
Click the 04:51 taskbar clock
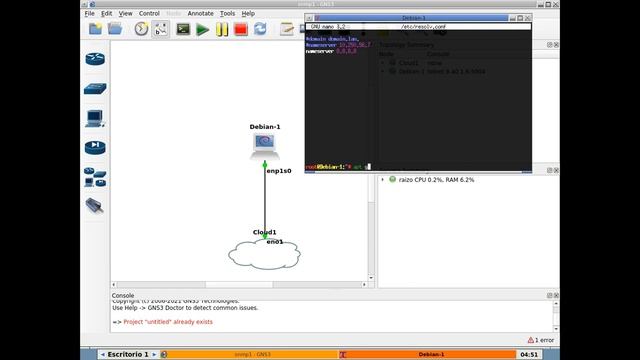pos(529,354)
